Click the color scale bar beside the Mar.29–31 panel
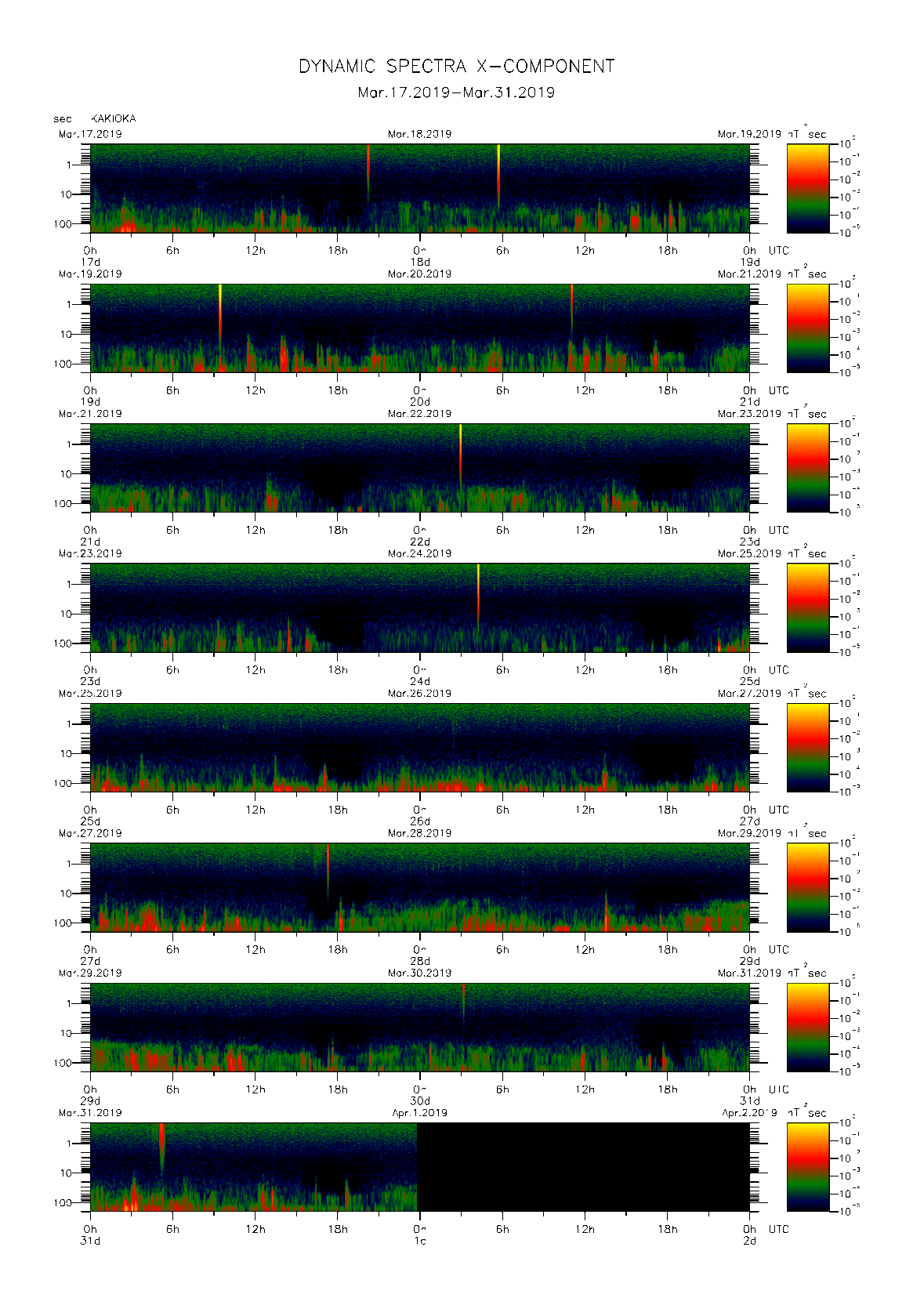 (808, 1028)
